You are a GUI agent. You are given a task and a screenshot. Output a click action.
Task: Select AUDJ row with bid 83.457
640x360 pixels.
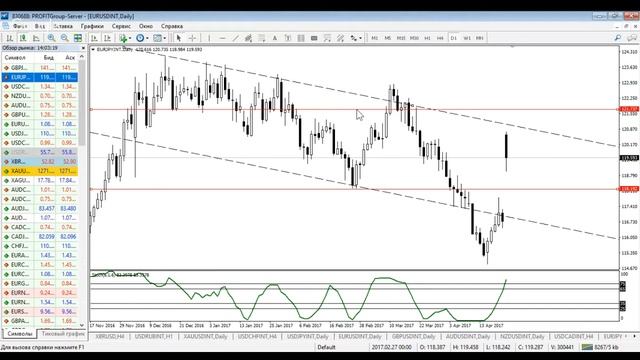(40, 209)
